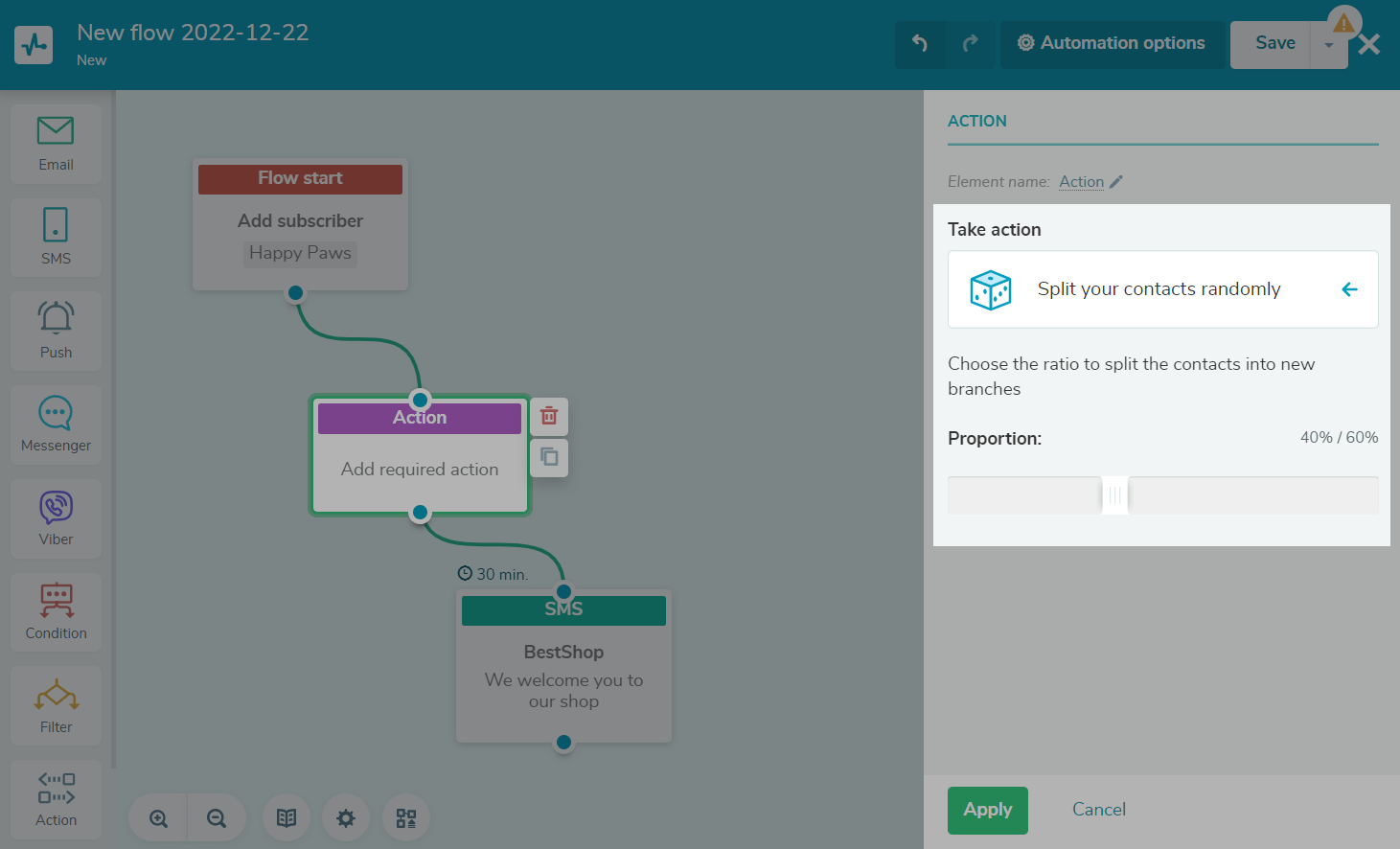
Task: Zoom out of the flow canvas
Action: (x=217, y=818)
